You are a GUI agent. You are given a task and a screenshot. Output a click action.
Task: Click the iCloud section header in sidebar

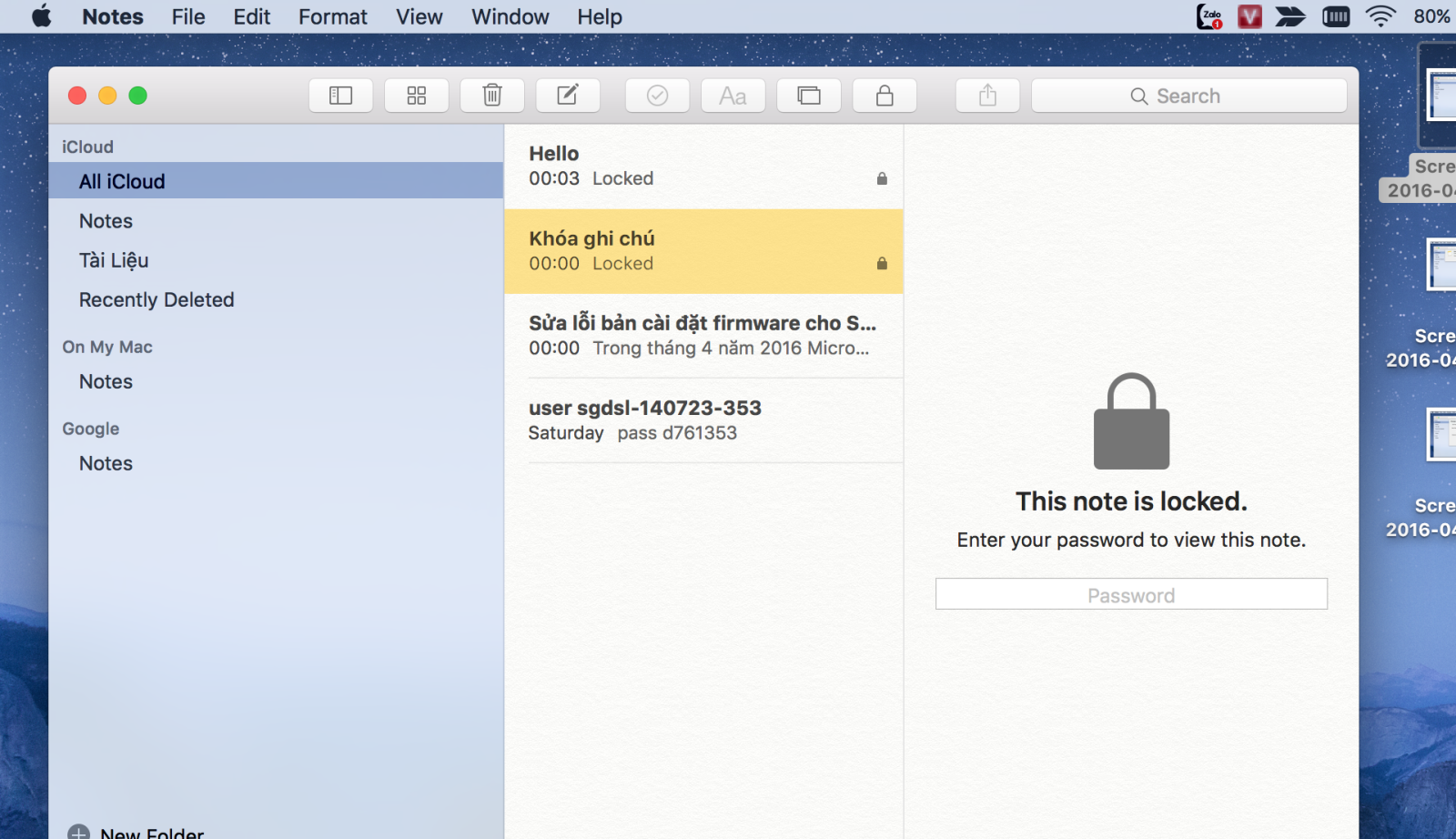[x=87, y=147]
